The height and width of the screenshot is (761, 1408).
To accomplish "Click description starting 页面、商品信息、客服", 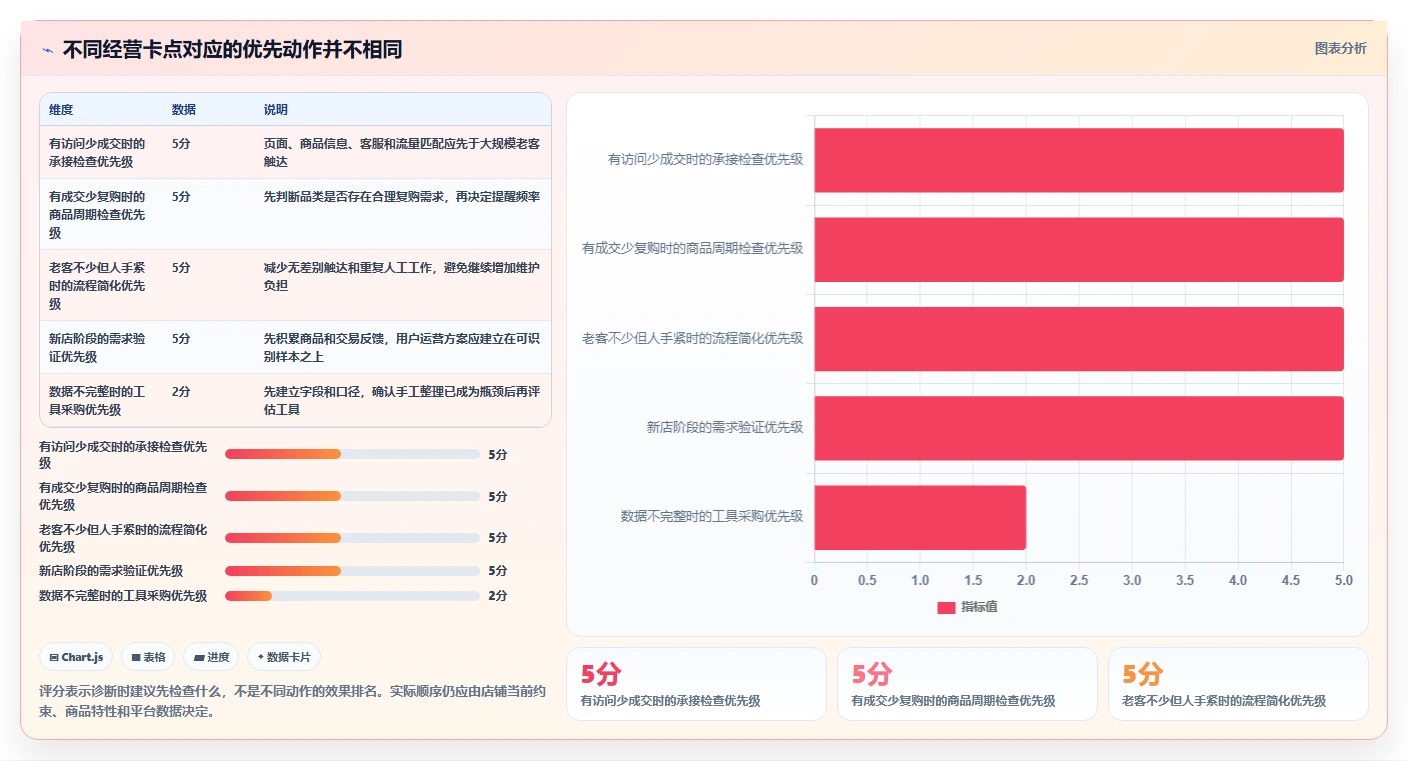I will click(x=402, y=152).
